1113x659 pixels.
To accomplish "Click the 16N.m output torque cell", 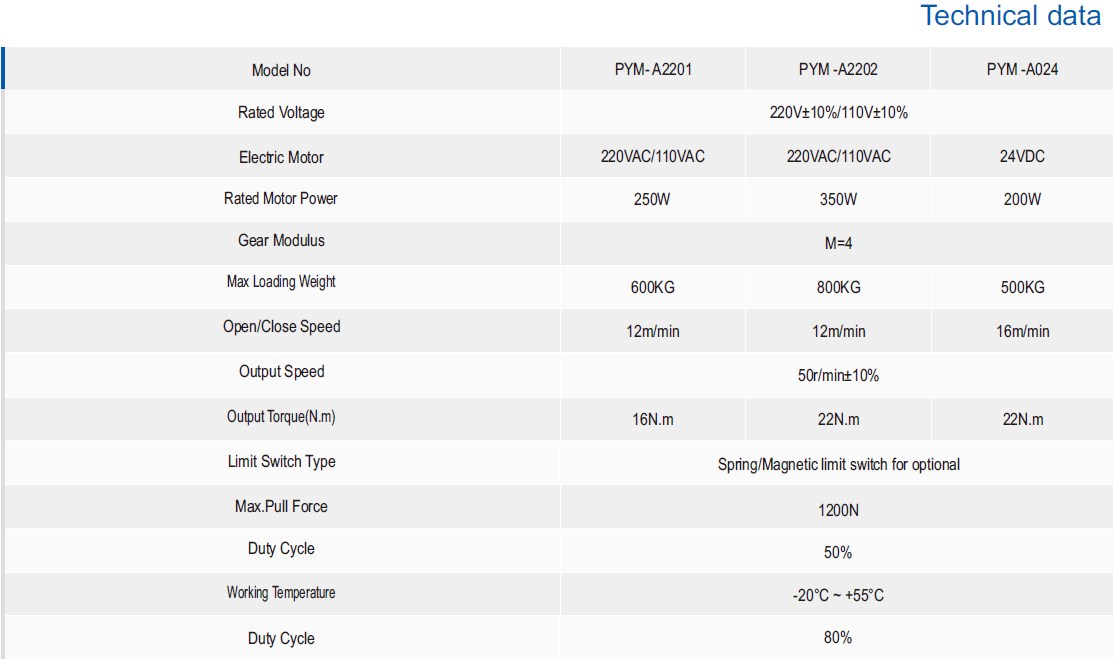I will pos(652,420).
